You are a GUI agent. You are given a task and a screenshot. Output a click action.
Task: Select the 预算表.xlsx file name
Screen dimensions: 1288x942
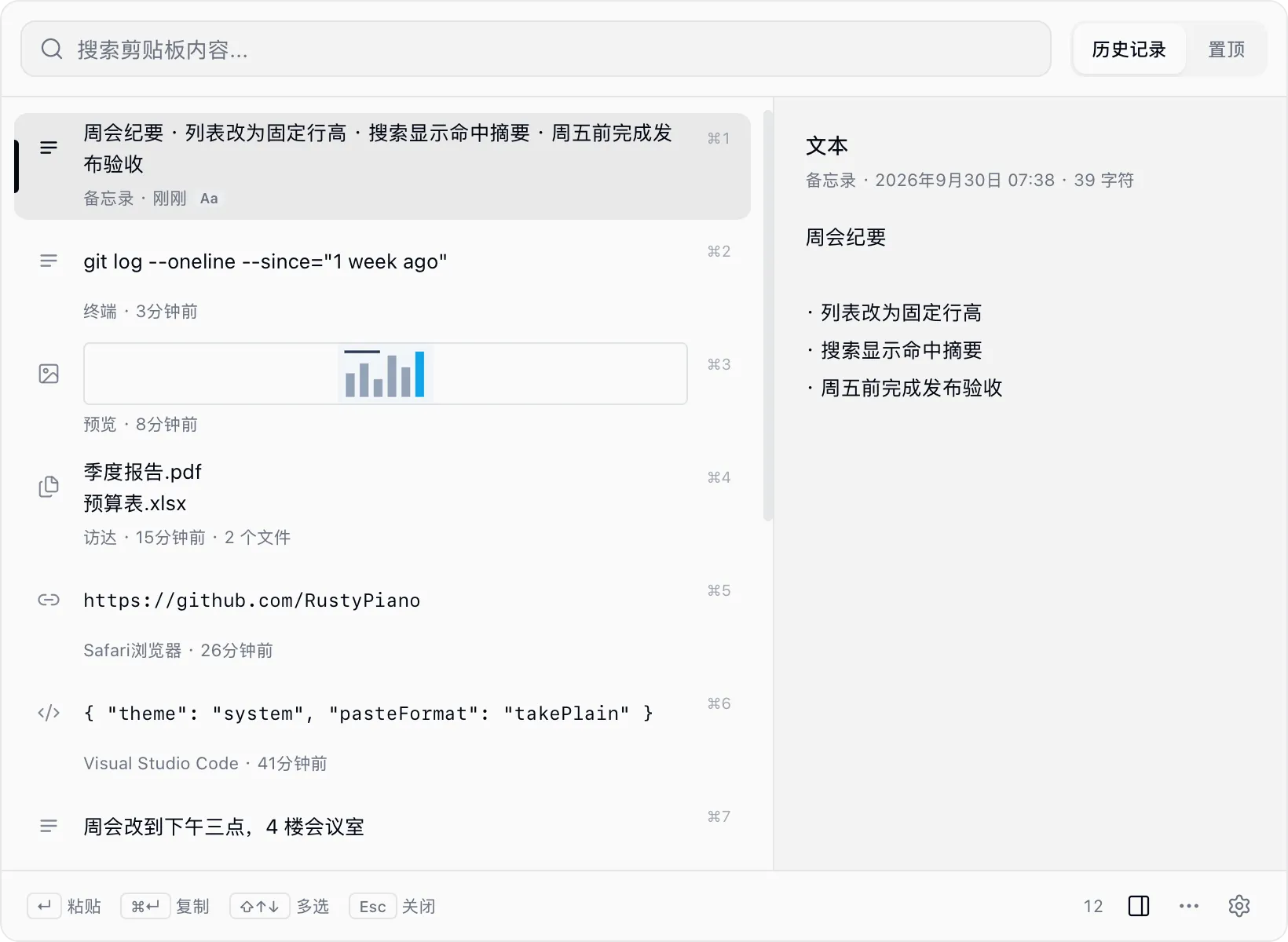tap(135, 503)
